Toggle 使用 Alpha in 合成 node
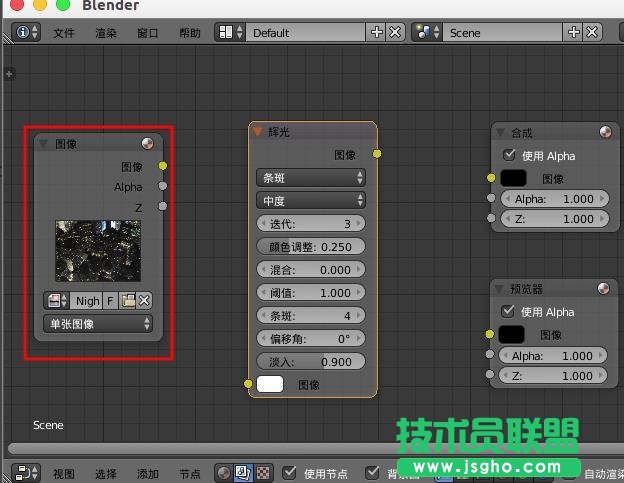Image resolution: width=624 pixels, height=483 pixels. click(509, 155)
